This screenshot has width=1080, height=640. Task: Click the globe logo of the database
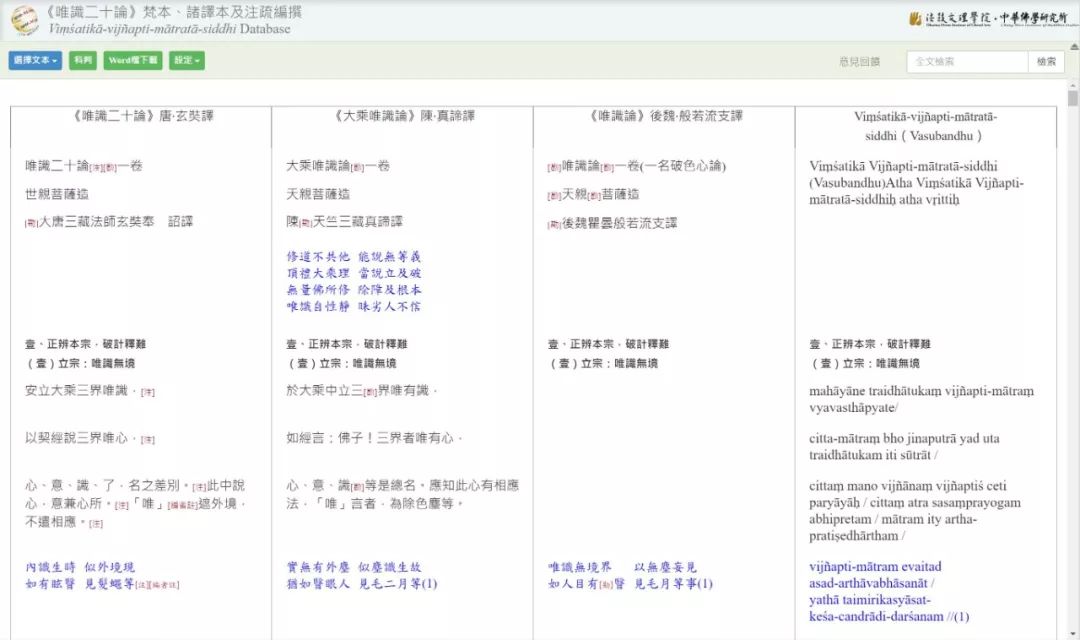click(24, 20)
